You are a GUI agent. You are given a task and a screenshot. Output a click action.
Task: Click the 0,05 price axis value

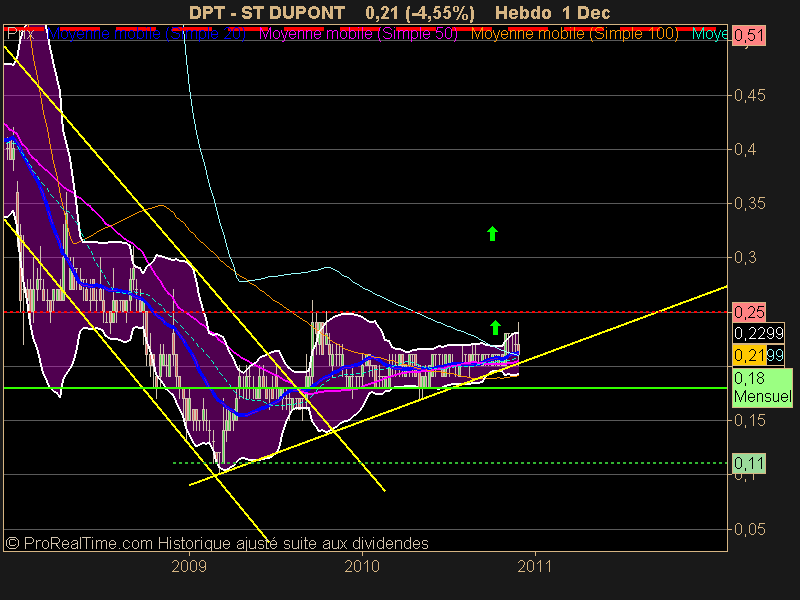749,529
